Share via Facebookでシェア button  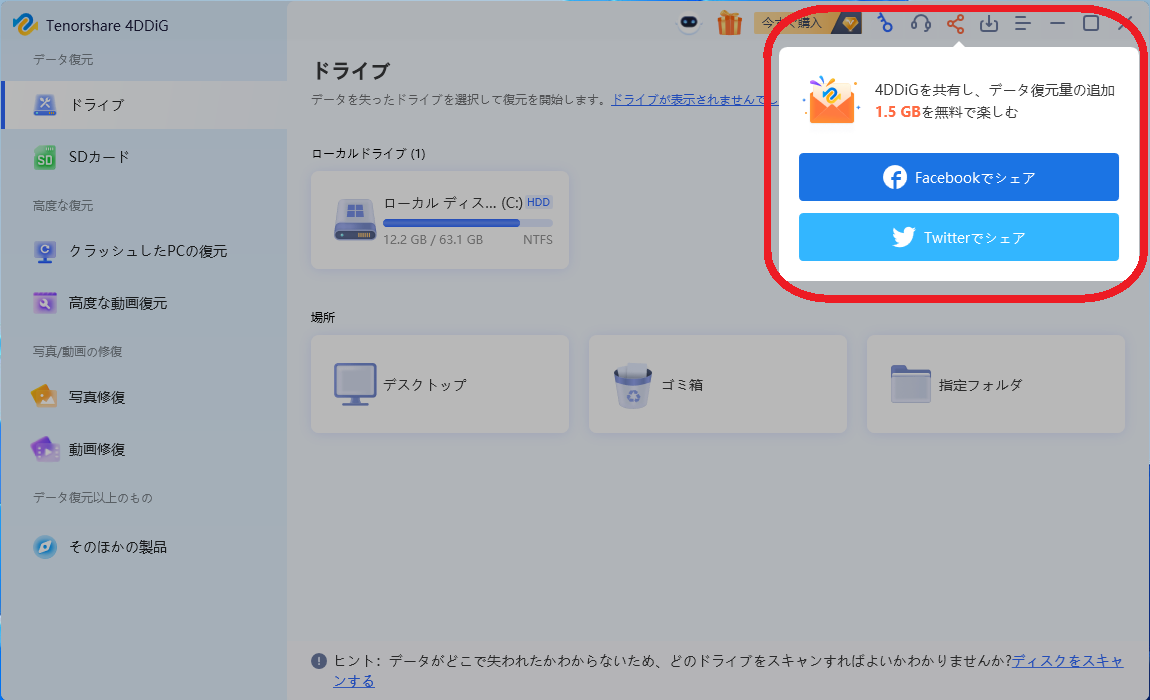[959, 177]
